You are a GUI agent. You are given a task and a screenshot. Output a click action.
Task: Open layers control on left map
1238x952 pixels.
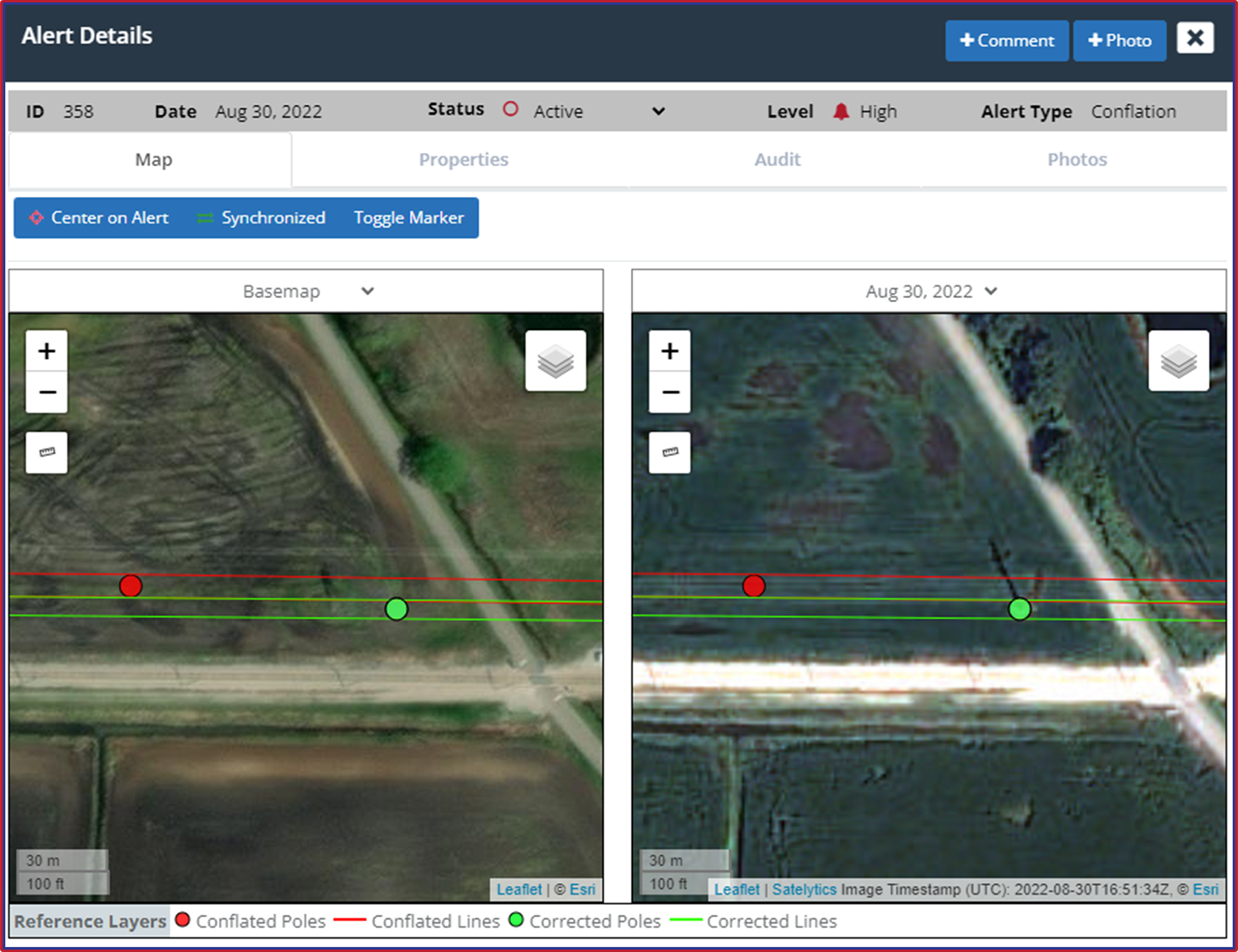555,361
